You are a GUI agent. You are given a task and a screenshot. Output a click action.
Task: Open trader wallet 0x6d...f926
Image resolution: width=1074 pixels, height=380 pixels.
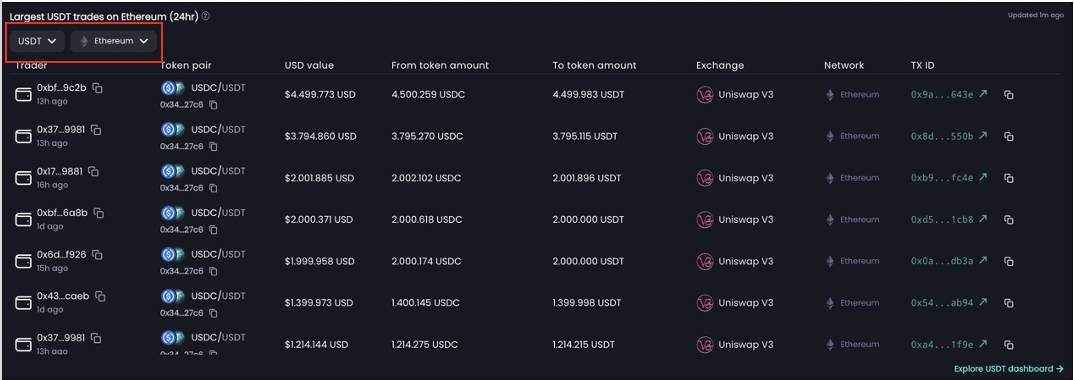(62, 255)
